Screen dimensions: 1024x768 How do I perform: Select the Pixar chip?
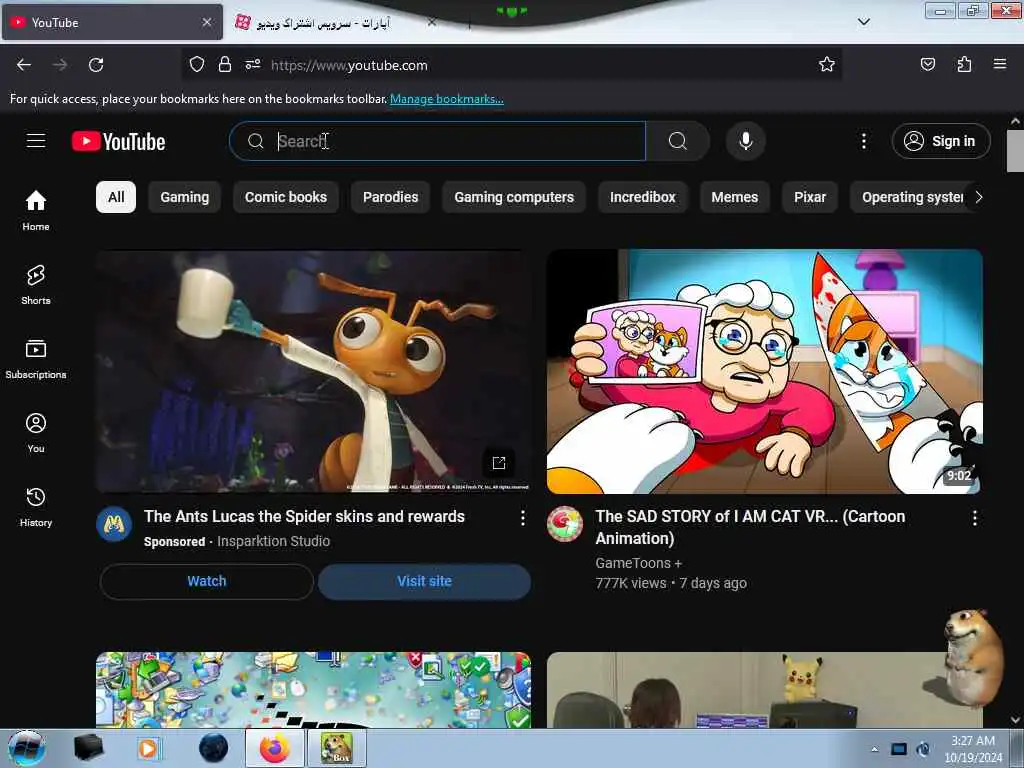click(x=810, y=197)
